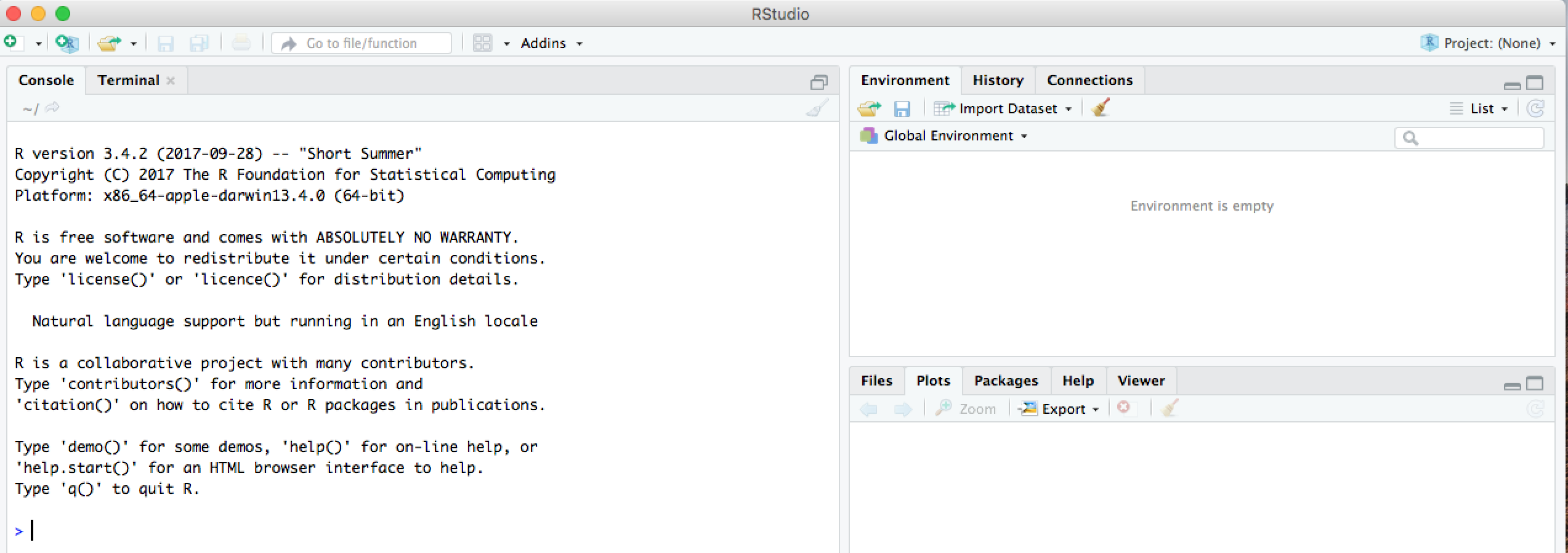The image size is (1568, 553).
Task: Open the Packages tab
Action: 1006,381
